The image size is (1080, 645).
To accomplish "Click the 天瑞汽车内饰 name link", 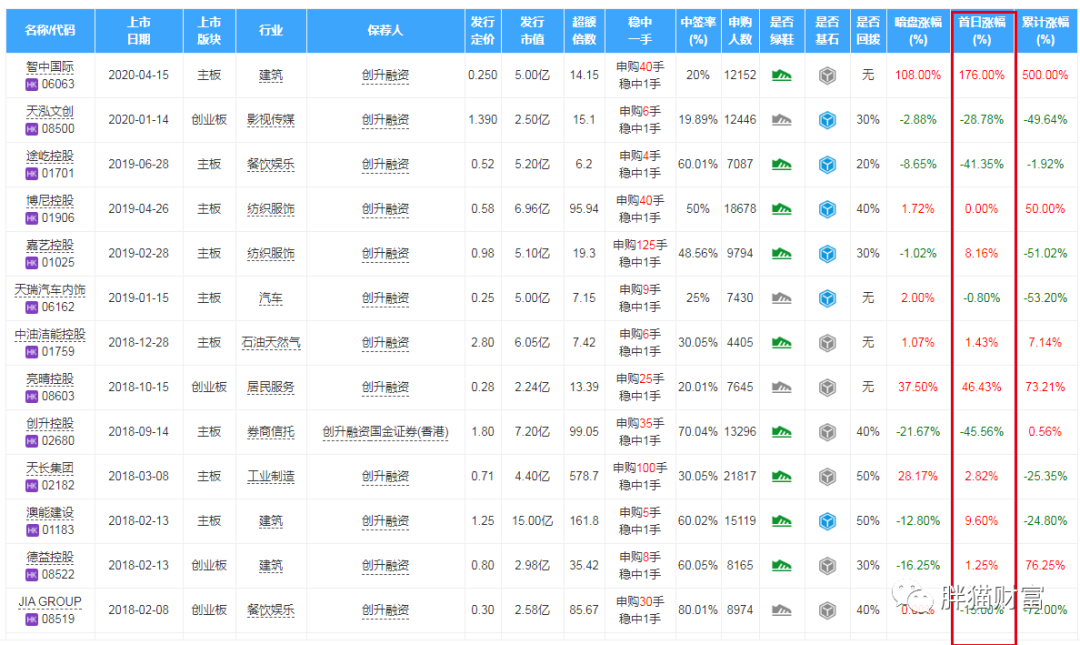I will point(50,290).
